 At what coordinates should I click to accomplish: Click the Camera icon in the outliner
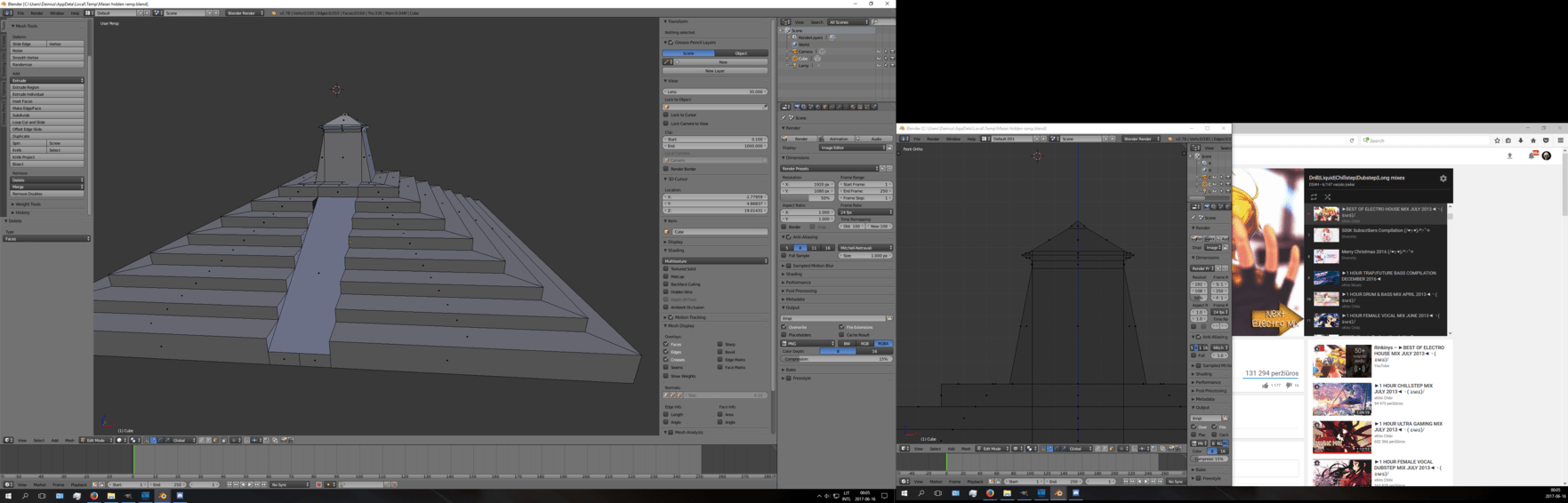(x=795, y=52)
